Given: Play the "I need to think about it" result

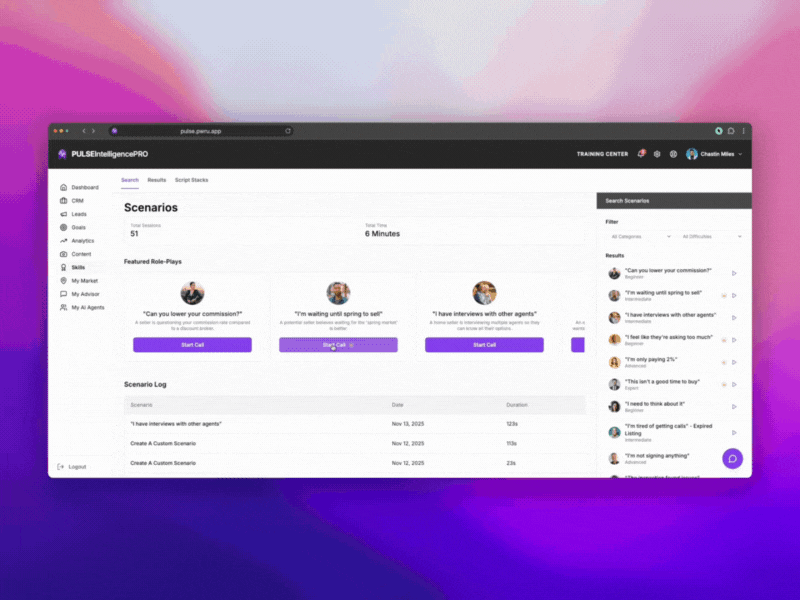Looking at the screenshot, I should click(734, 407).
